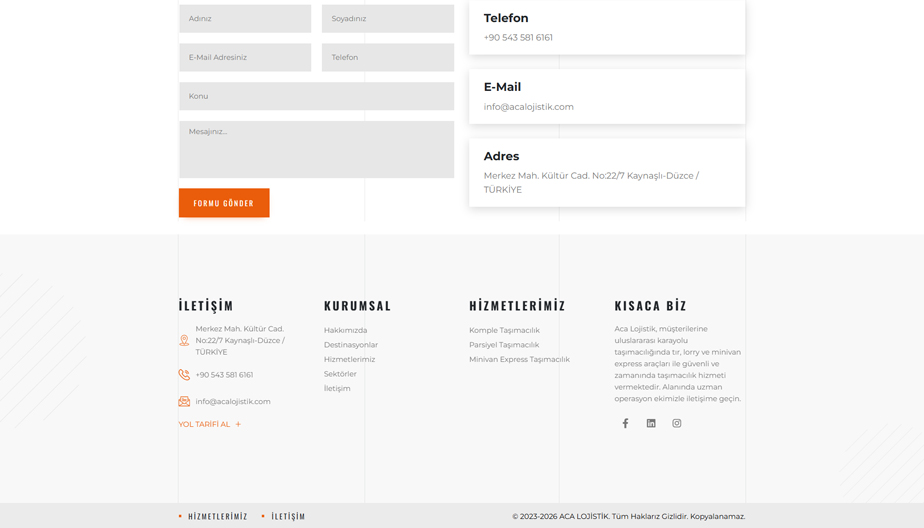Select Hizmetlerimiz in bottom bar menu
Viewport: 924px width, 528px height.
217,516
